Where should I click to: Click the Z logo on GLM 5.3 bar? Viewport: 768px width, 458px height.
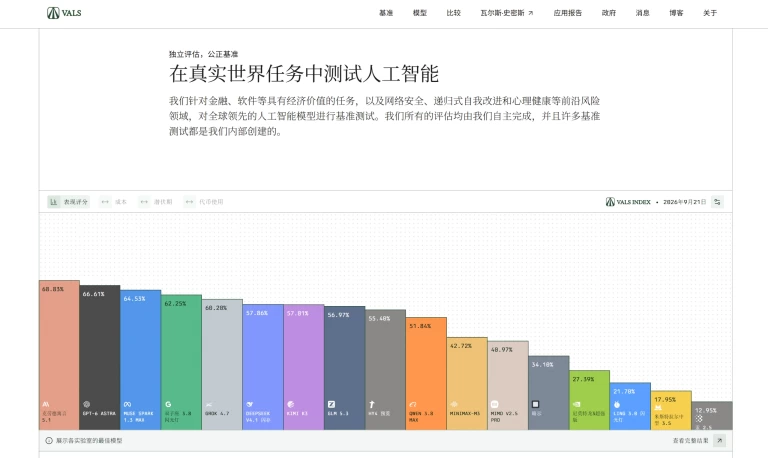pos(332,405)
